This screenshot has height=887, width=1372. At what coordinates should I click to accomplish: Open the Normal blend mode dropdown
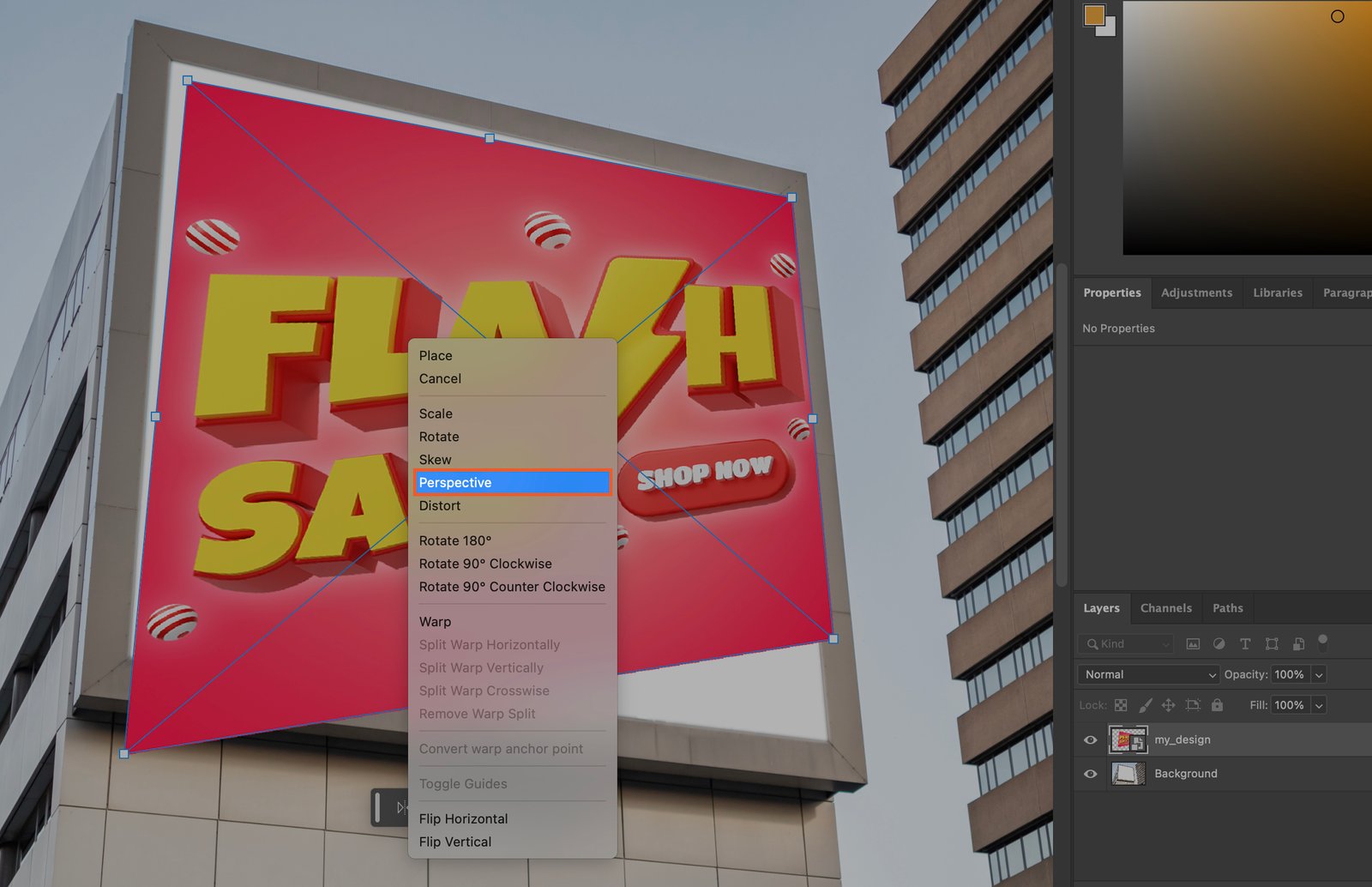pyautogui.click(x=1148, y=674)
